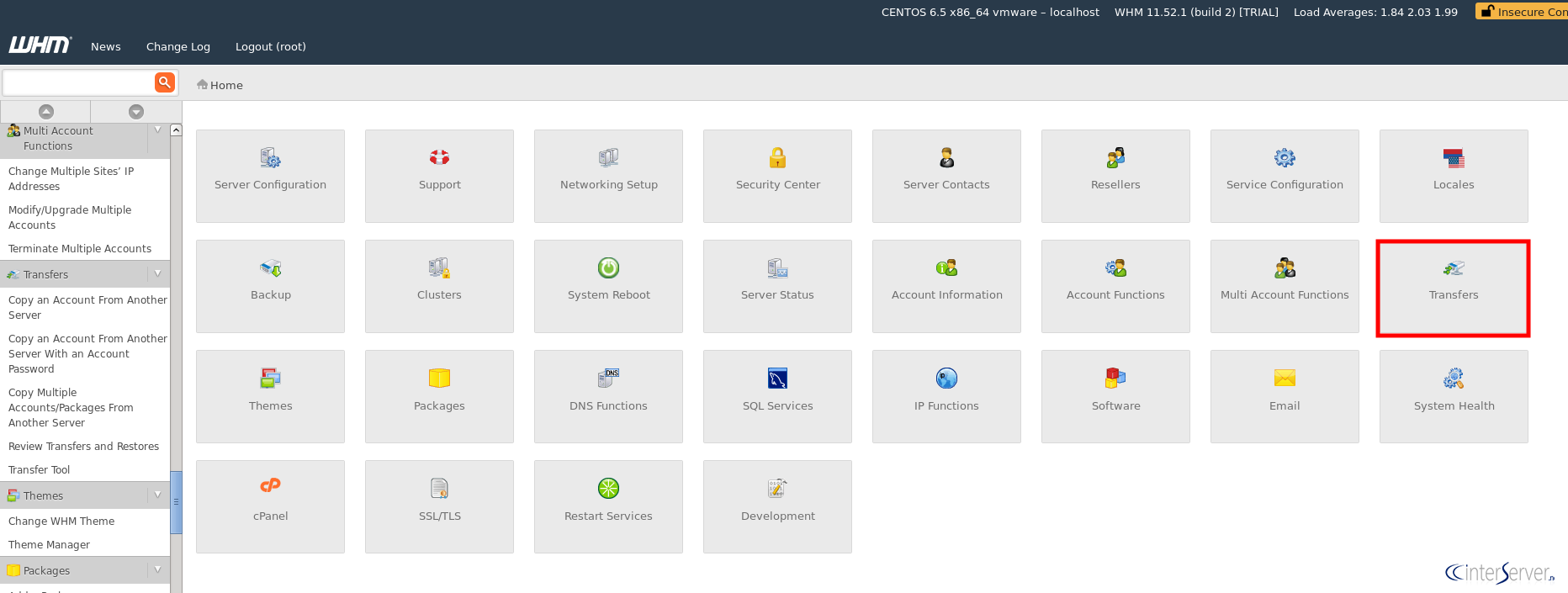Screen dimensions: 1568x593
Task: Open Modify/Upgrade Multiple Accounts link
Action: click(x=70, y=217)
